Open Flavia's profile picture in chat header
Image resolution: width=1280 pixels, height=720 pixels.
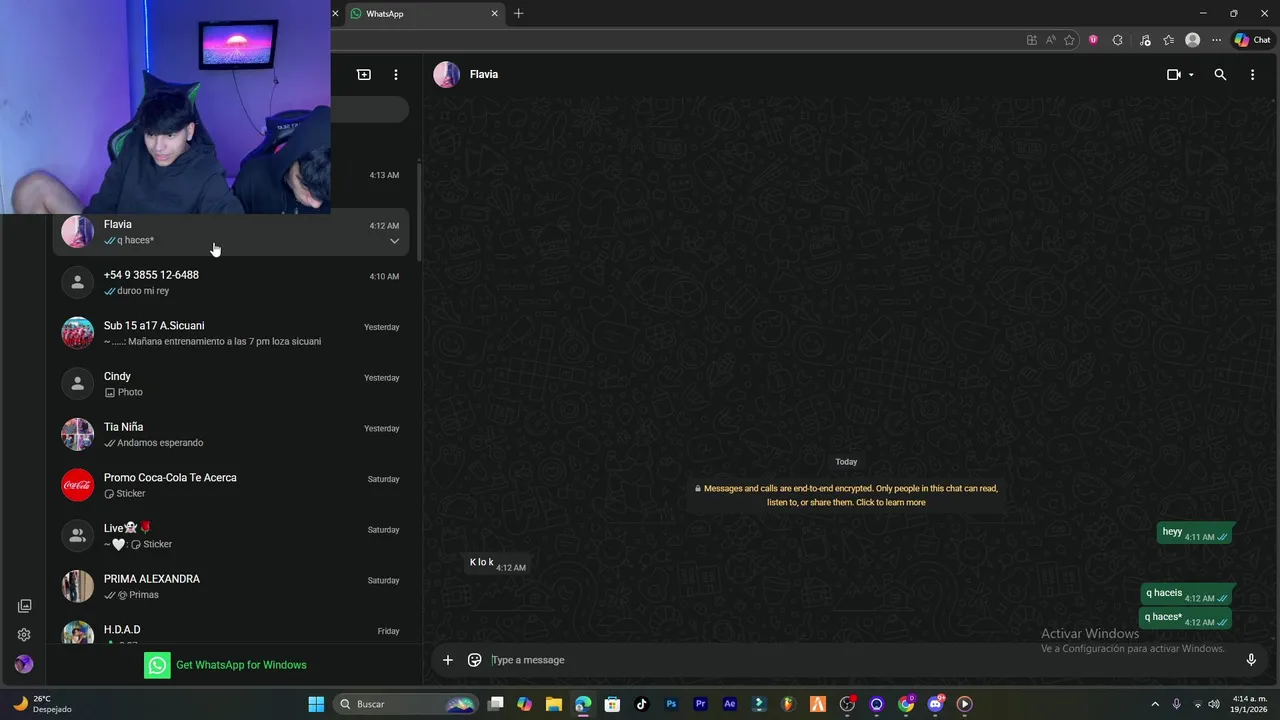(446, 75)
